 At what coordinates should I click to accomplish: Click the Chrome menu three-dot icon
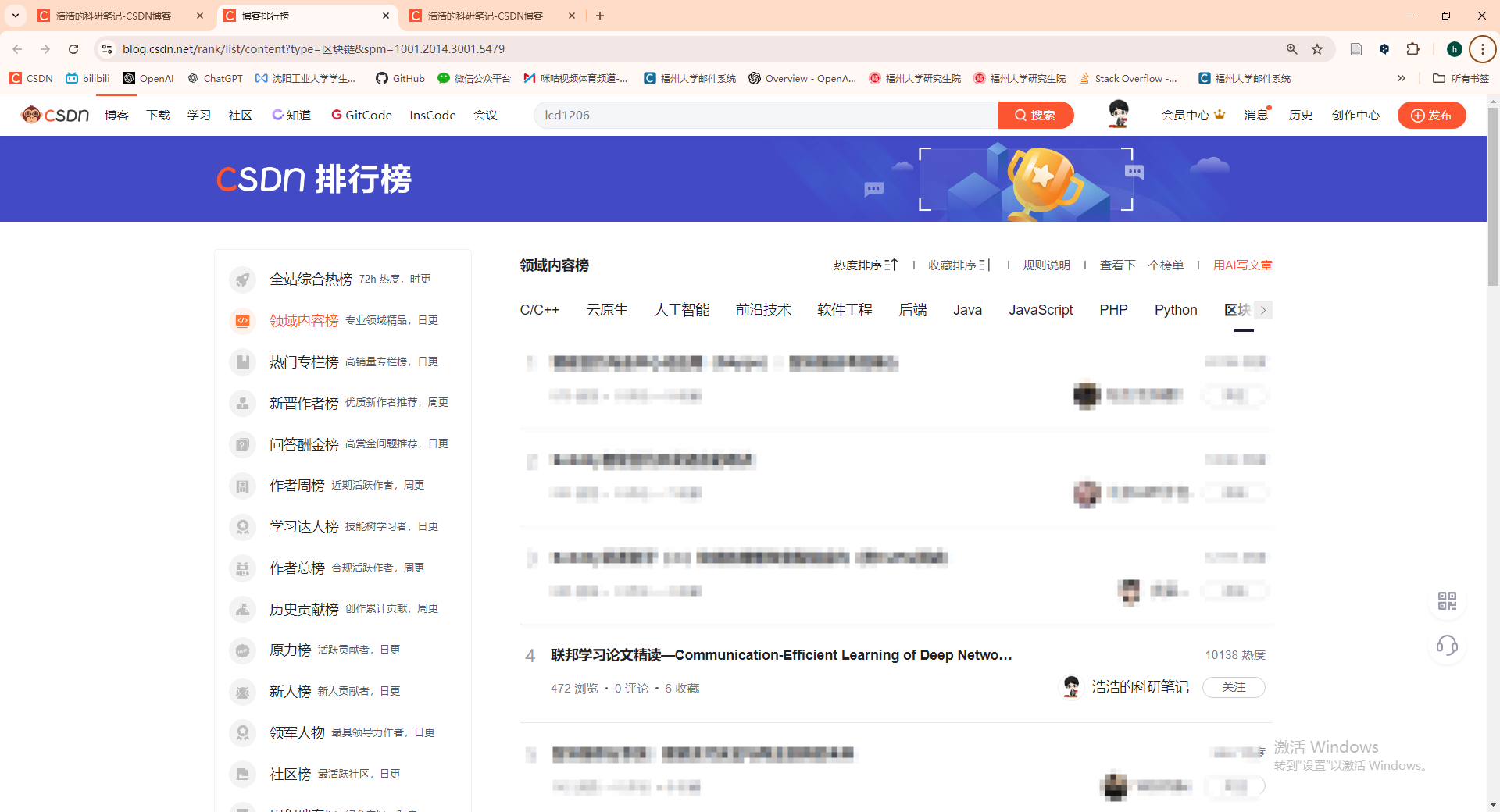point(1482,49)
